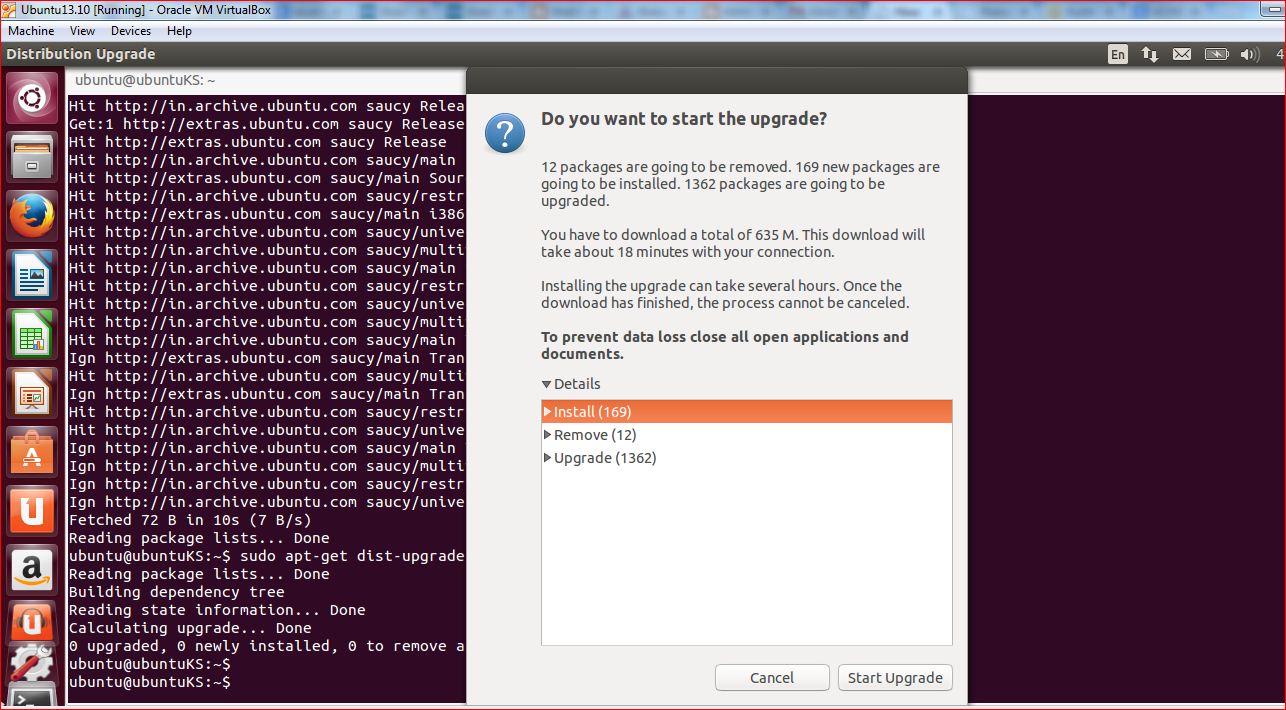Open the VirtualBox View menu
The width and height of the screenshot is (1286, 710).
[x=83, y=31]
